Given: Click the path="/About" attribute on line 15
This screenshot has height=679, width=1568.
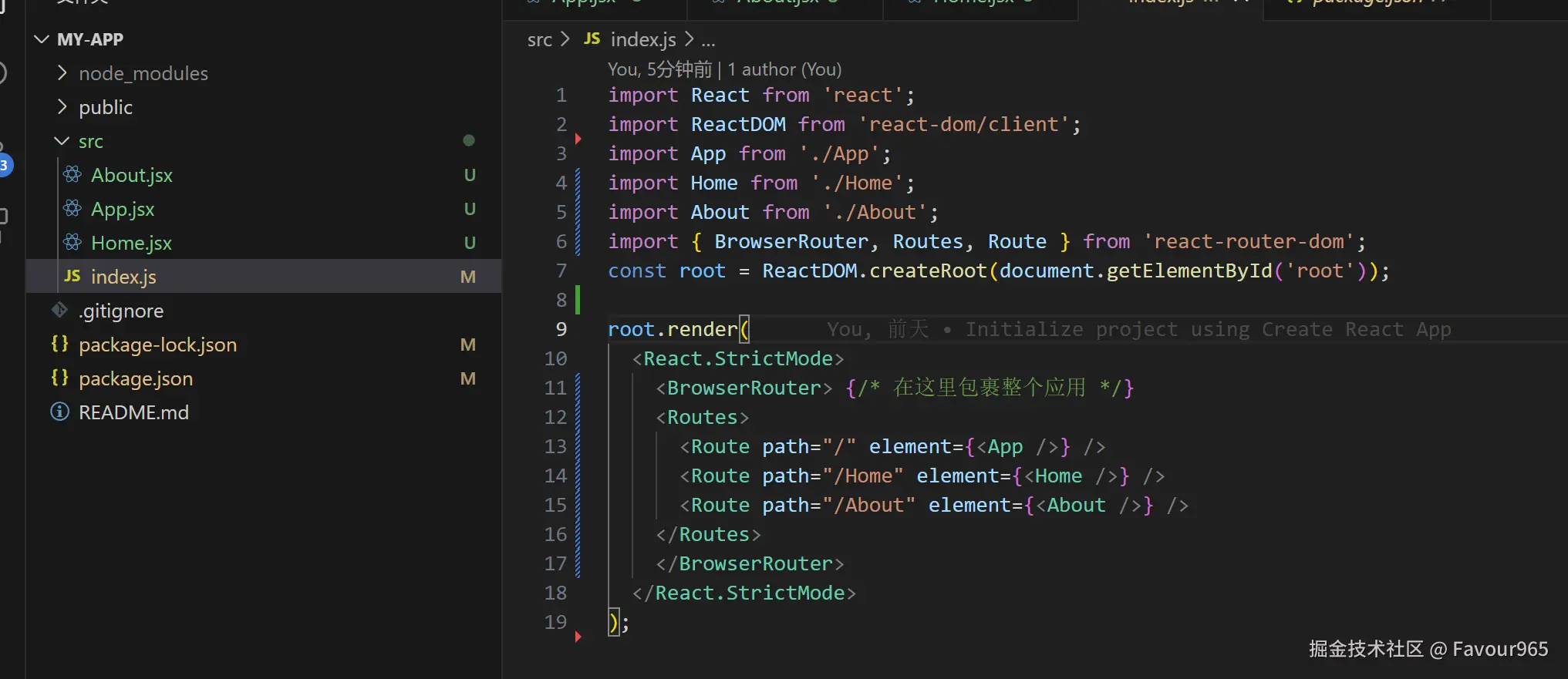Looking at the screenshot, I should click(x=838, y=505).
